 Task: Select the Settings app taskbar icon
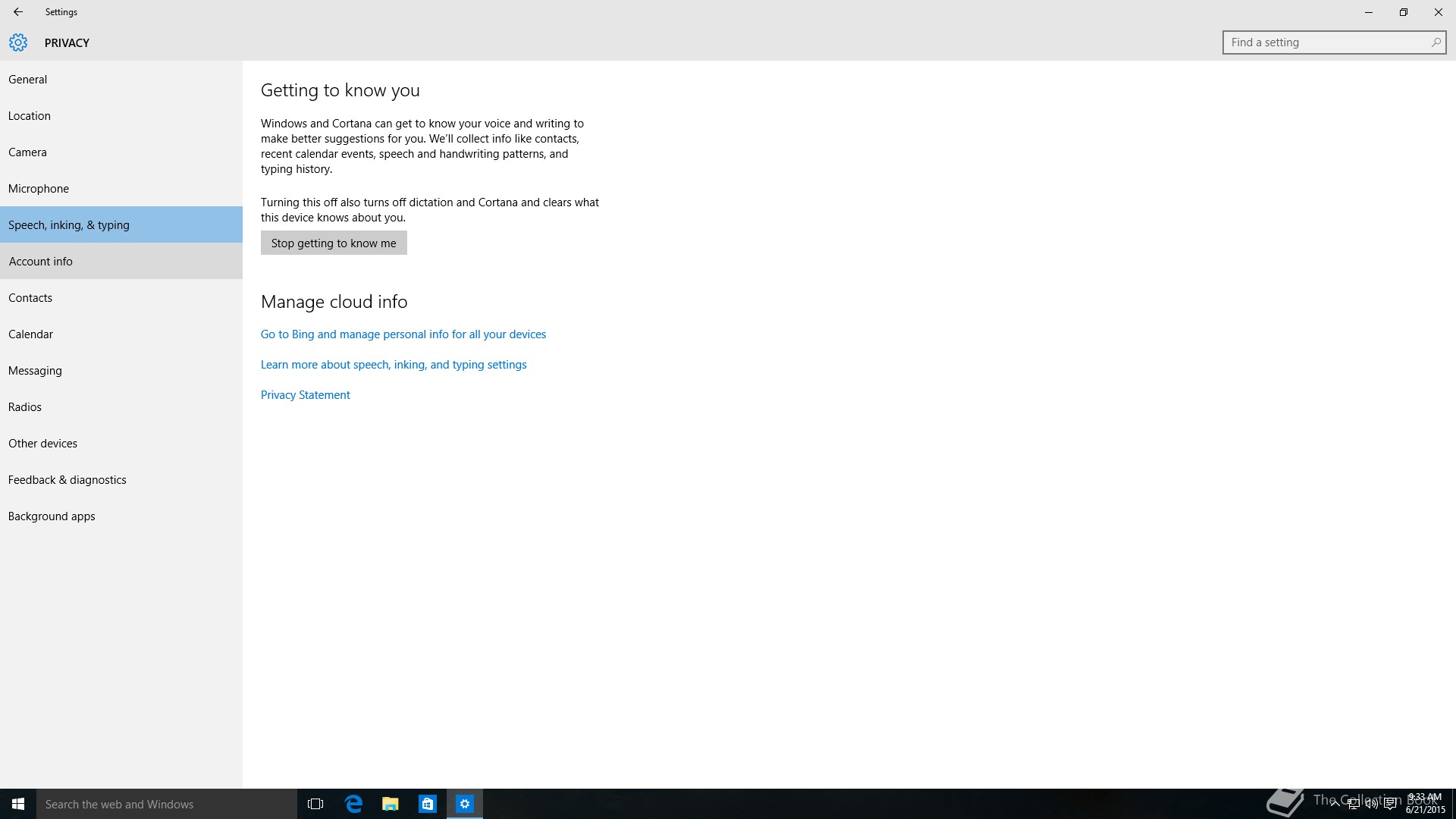coord(465,804)
